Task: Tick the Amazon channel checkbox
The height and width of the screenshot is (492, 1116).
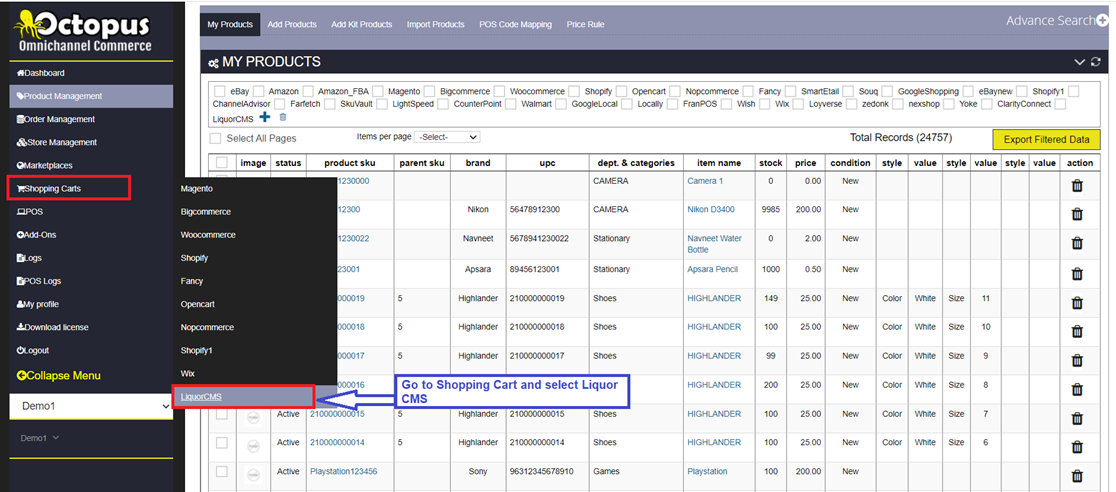Action: pyautogui.click(x=258, y=91)
